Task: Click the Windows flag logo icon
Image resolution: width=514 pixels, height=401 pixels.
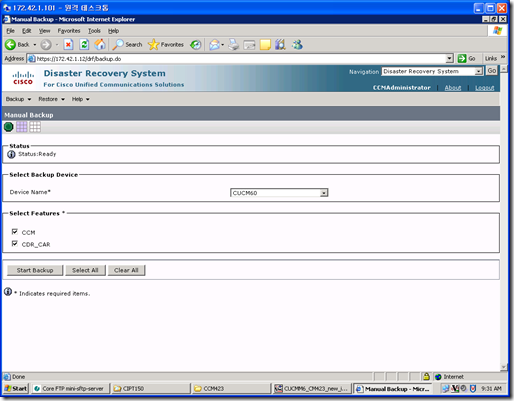Action: 498,31
